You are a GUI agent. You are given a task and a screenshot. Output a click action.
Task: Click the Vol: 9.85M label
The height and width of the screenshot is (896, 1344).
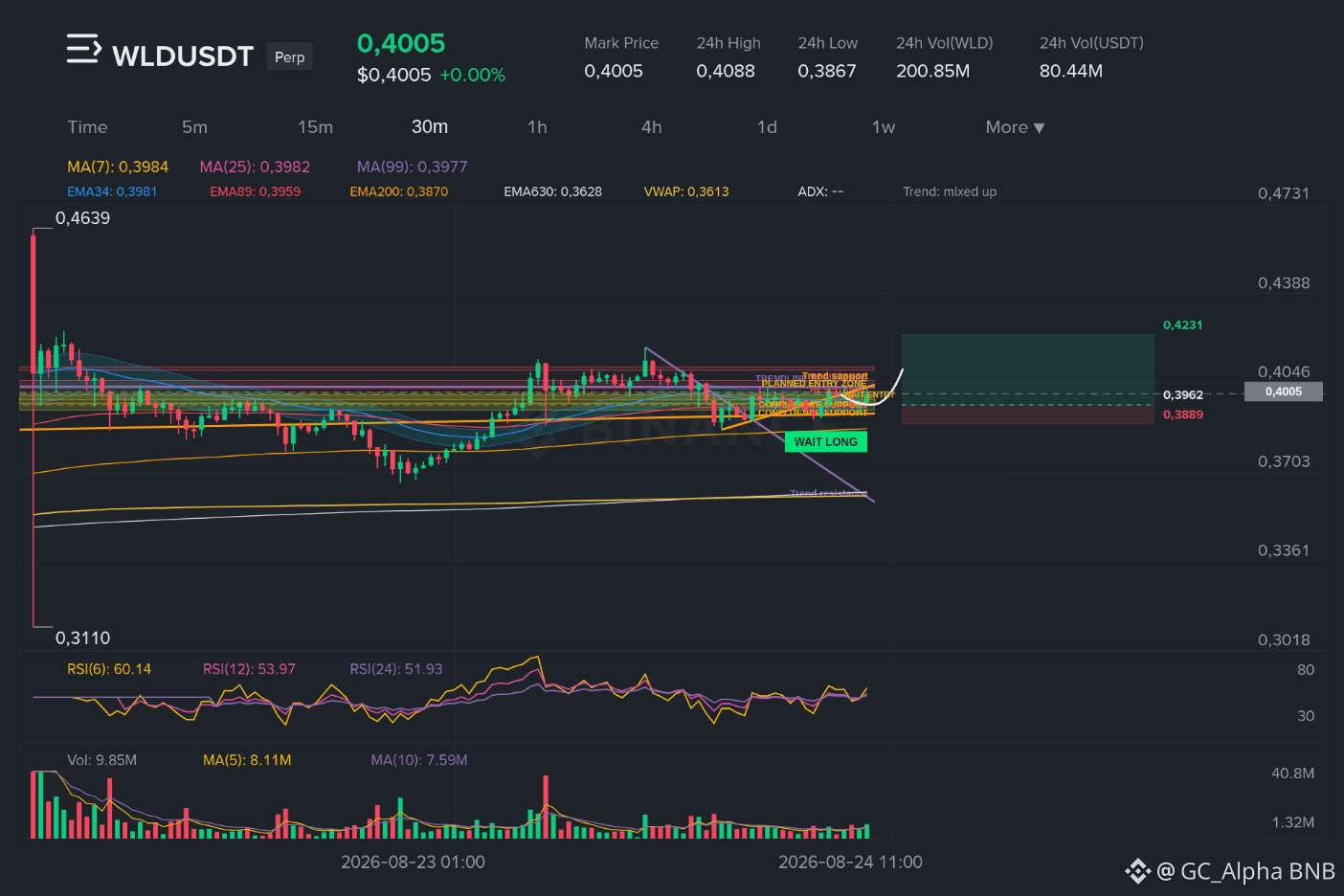pyautogui.click(x=101, y=760)
